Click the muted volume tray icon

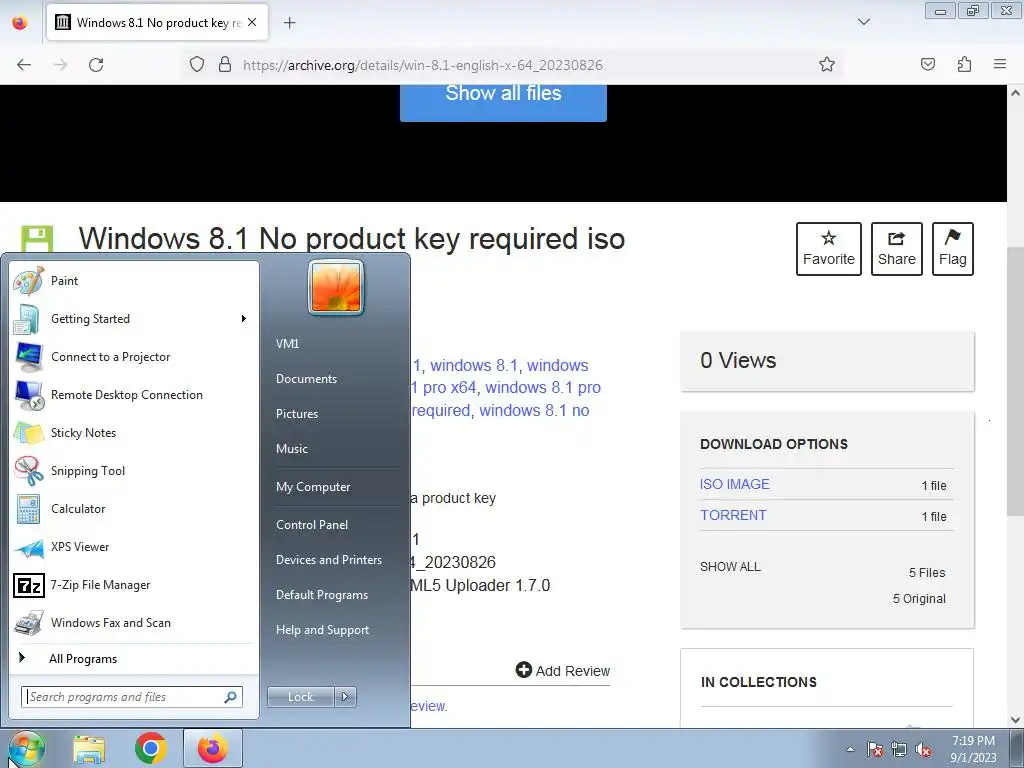click(x=923, y=750)
